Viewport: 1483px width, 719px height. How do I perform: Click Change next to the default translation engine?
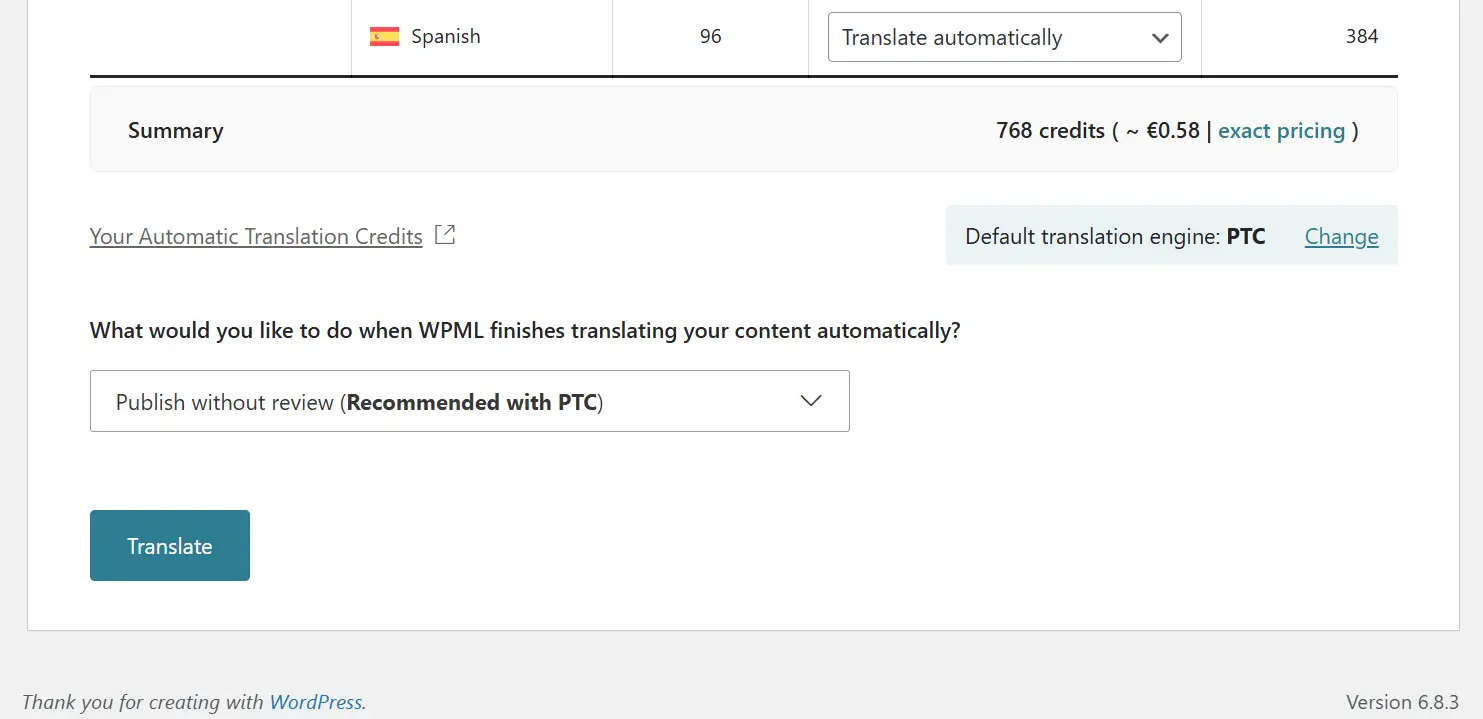pos(1341,236)
